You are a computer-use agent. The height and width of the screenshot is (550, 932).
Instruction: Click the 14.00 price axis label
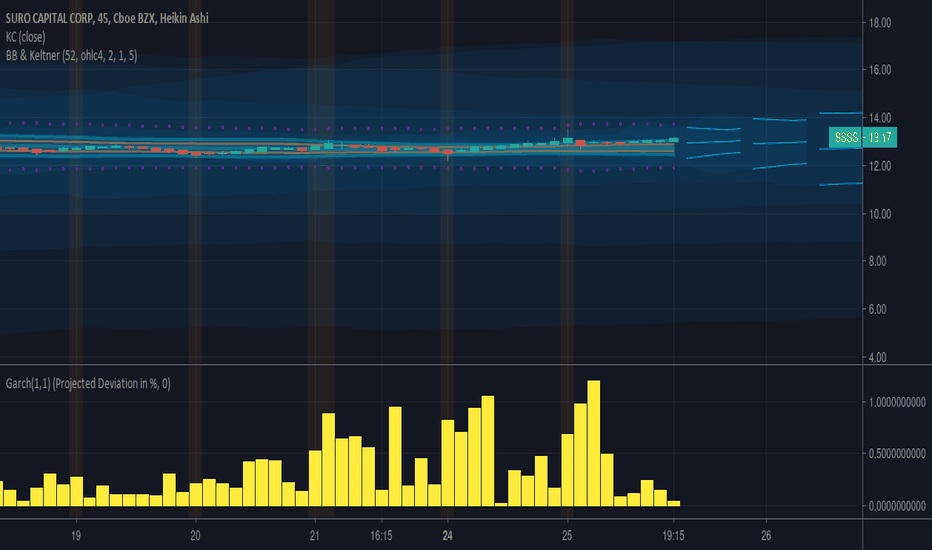tap(880, 118)
